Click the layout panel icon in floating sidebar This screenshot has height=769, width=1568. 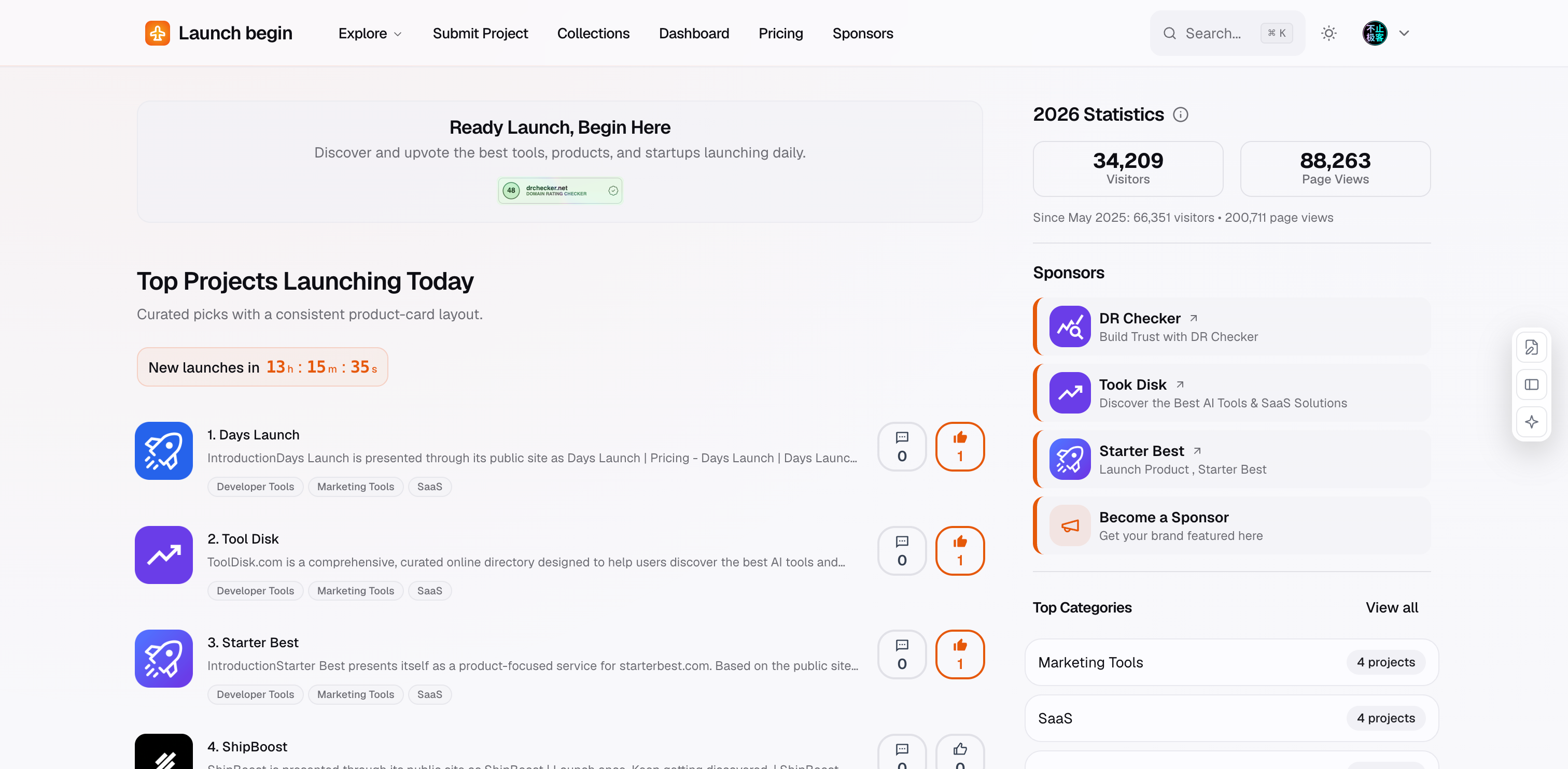pos(1532,384)
